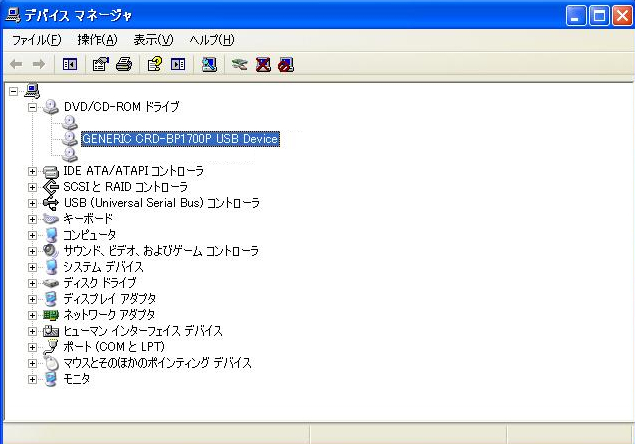Close the デバイス マネージャ window
Image resolution: width=635 pixels, height=444 pixels.
coord(622,16)
